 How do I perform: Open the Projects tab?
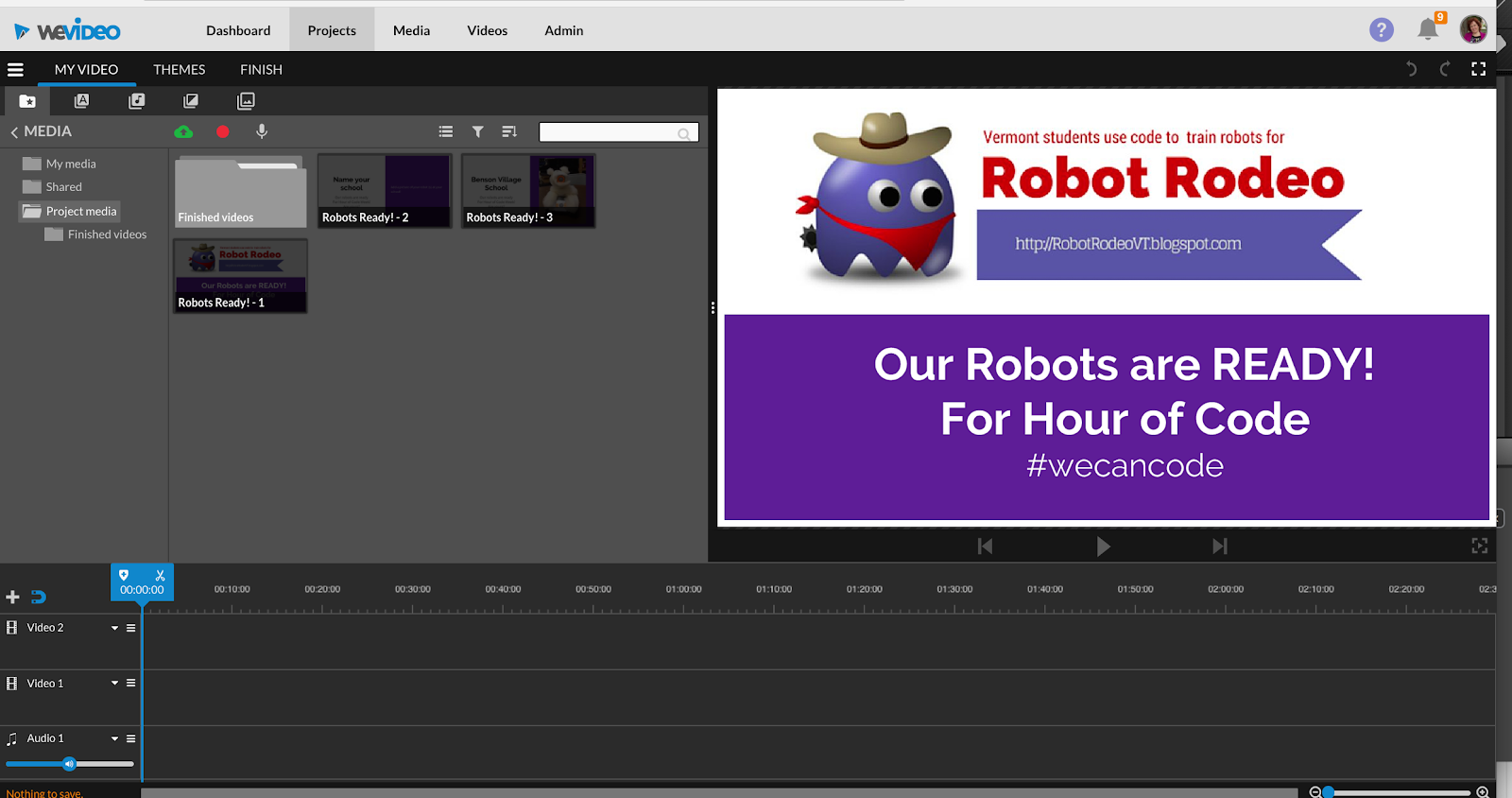pyautogui.click(x=332, y=30)
